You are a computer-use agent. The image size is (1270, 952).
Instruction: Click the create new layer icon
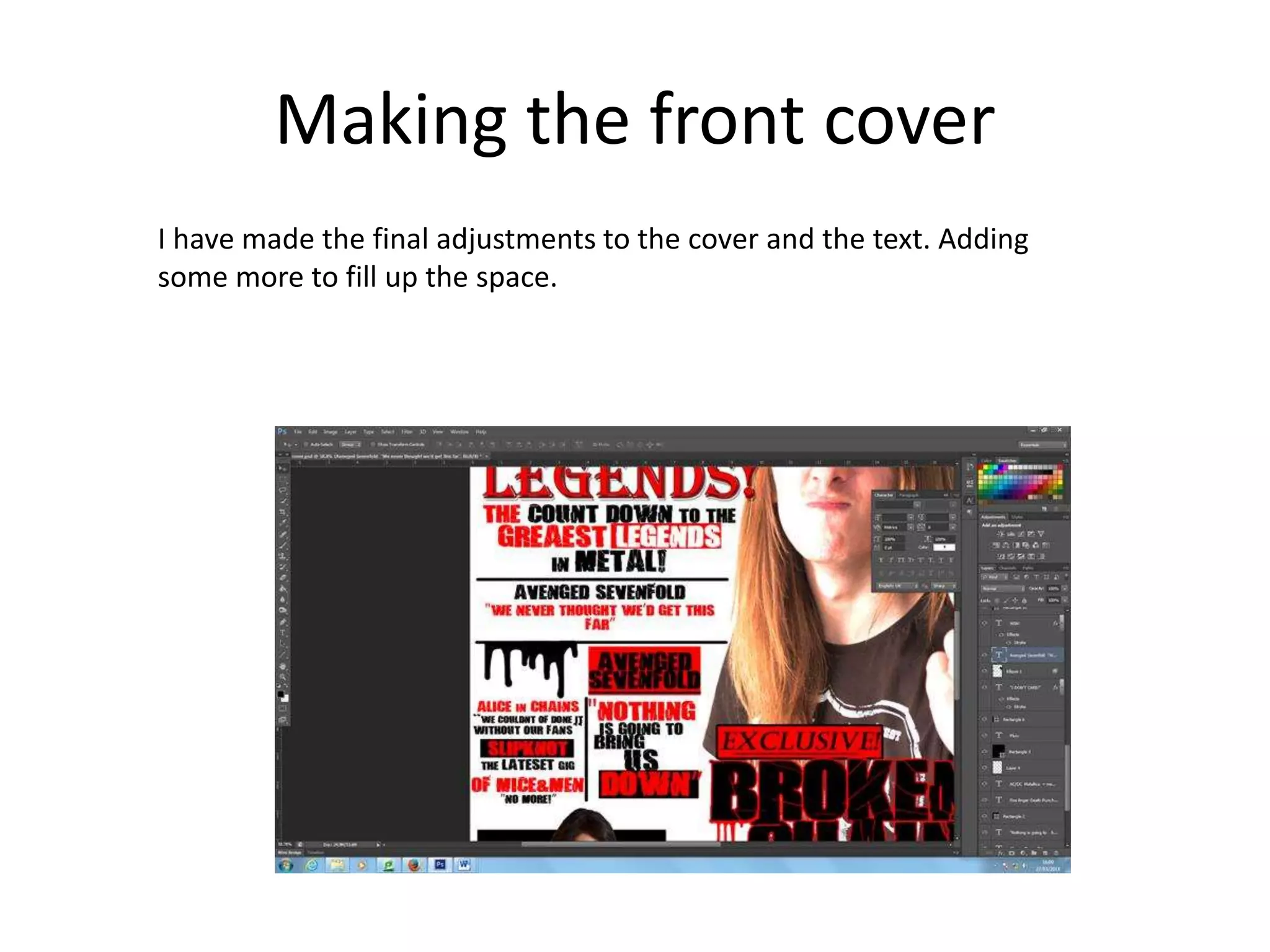1046,853
